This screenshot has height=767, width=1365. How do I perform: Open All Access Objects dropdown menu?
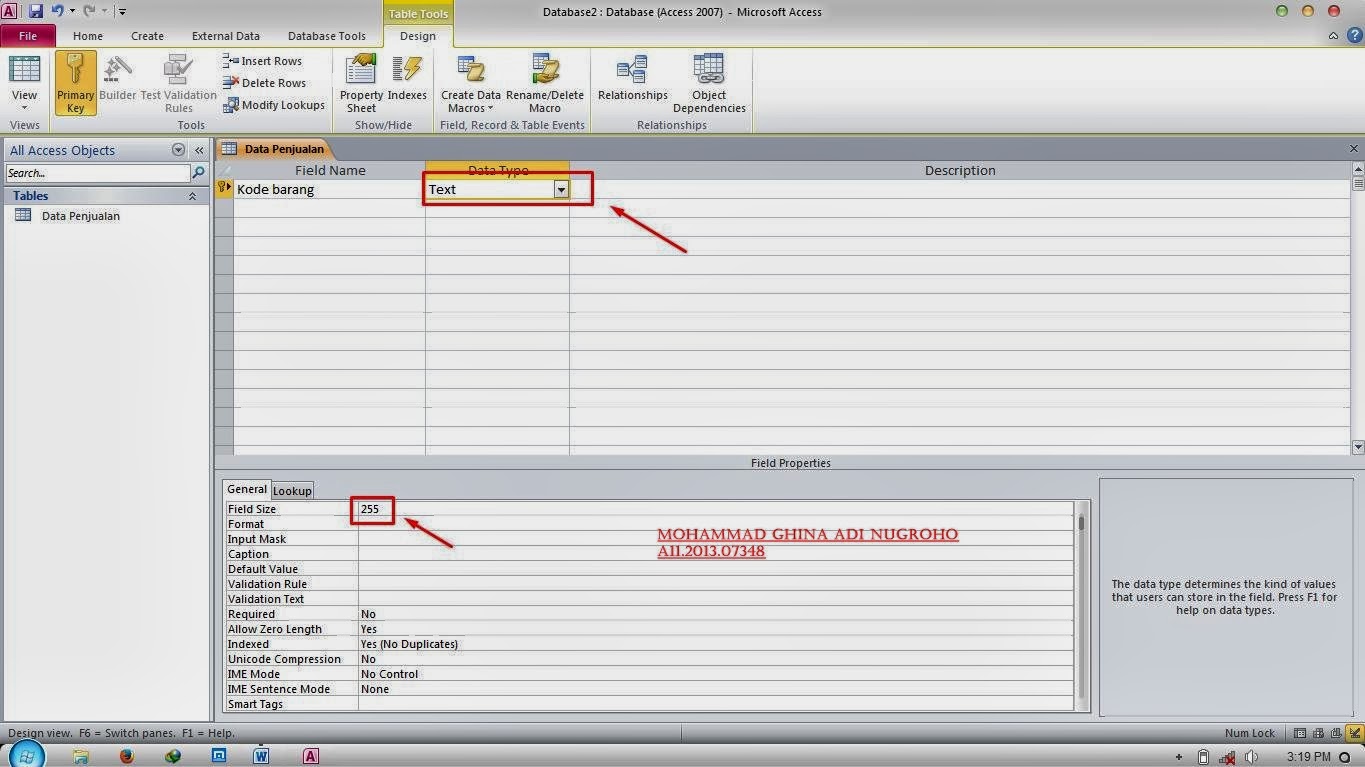[178, 150]
